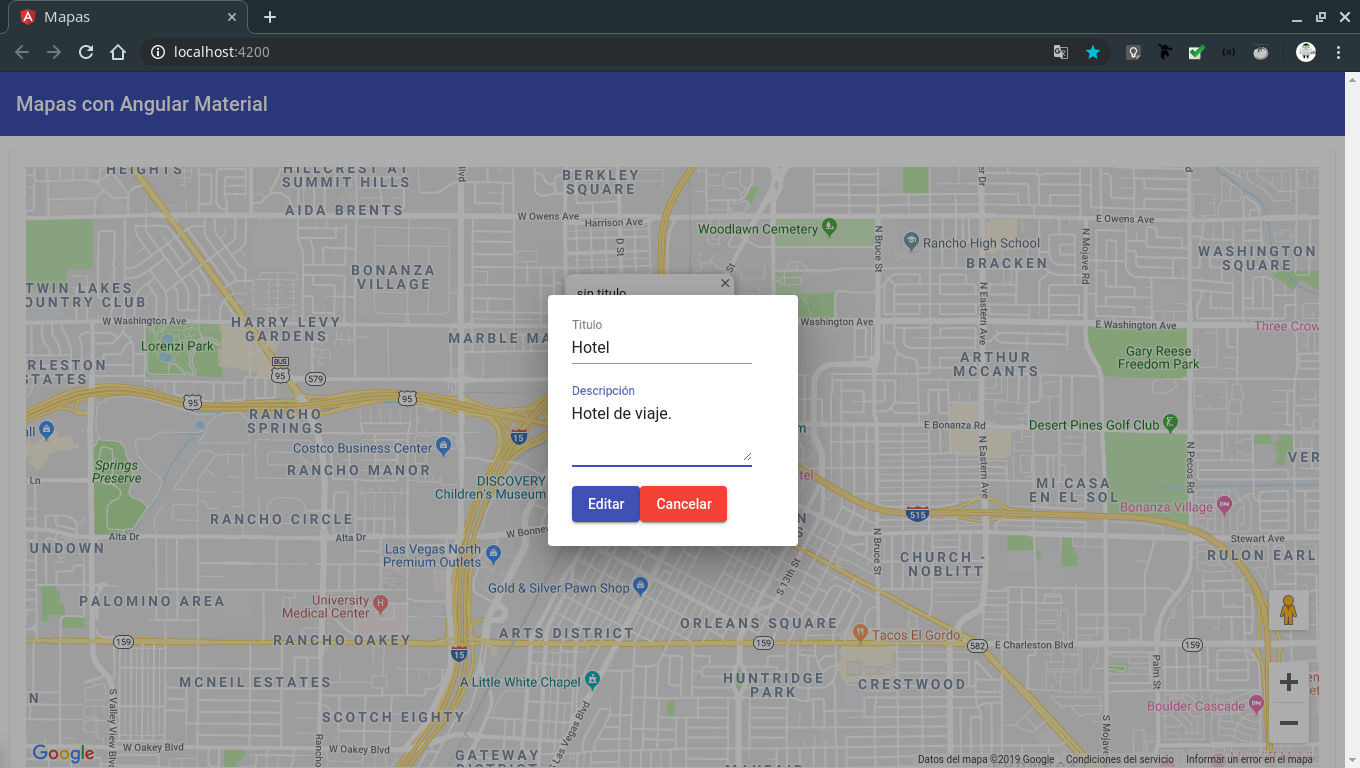
Task: Open the Chrome profile avatar icon
Action: [1306, 52]
